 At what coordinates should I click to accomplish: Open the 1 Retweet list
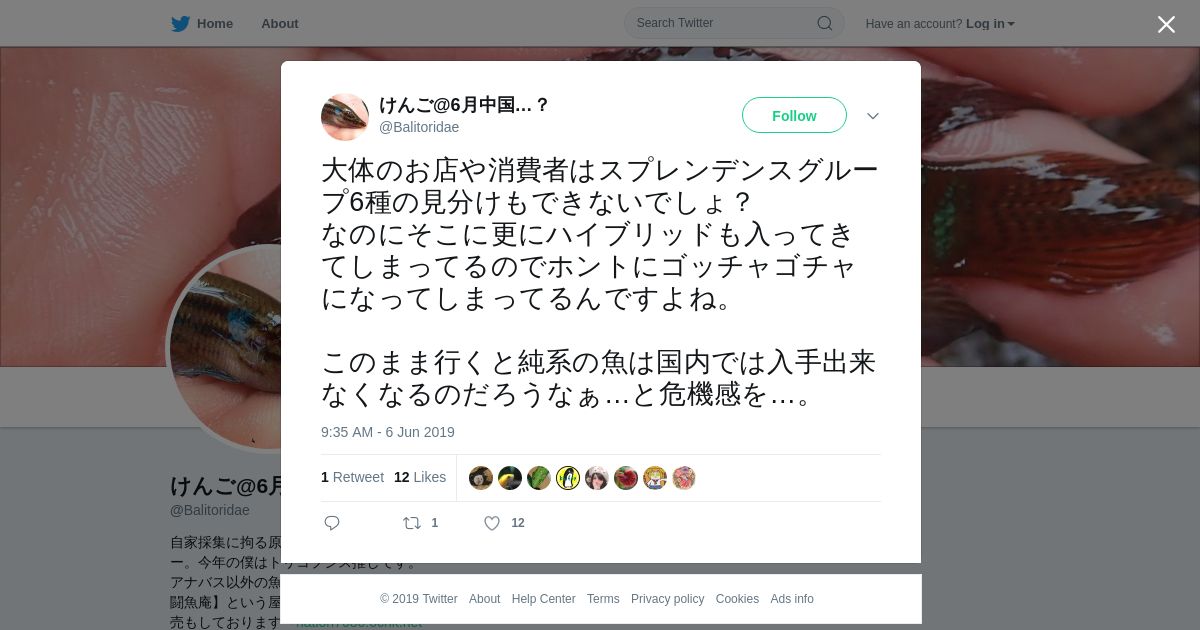coord(352,478)
